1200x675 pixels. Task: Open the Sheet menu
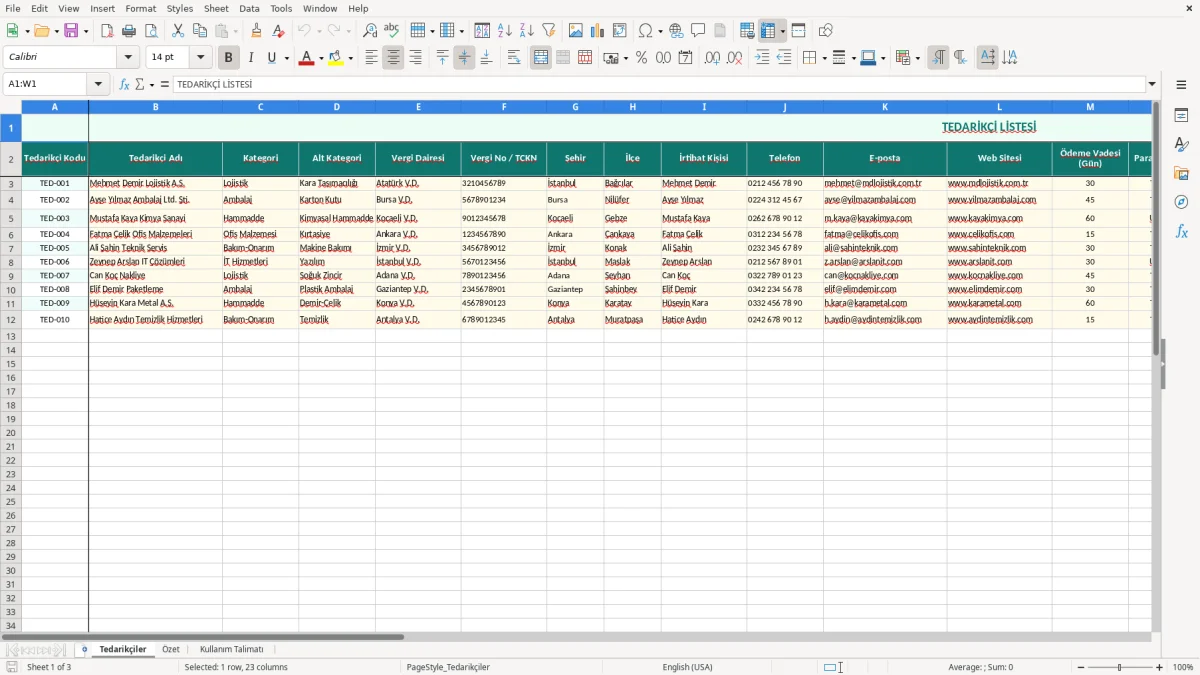point(216,8)
